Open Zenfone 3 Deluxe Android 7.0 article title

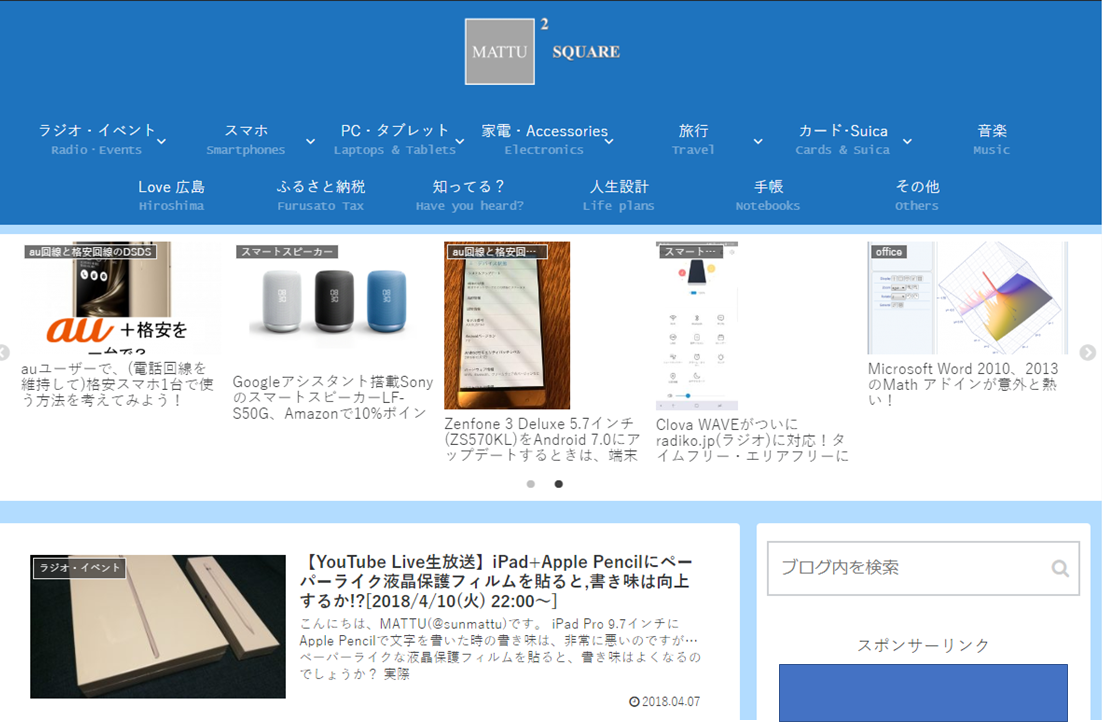coord(542,439)
